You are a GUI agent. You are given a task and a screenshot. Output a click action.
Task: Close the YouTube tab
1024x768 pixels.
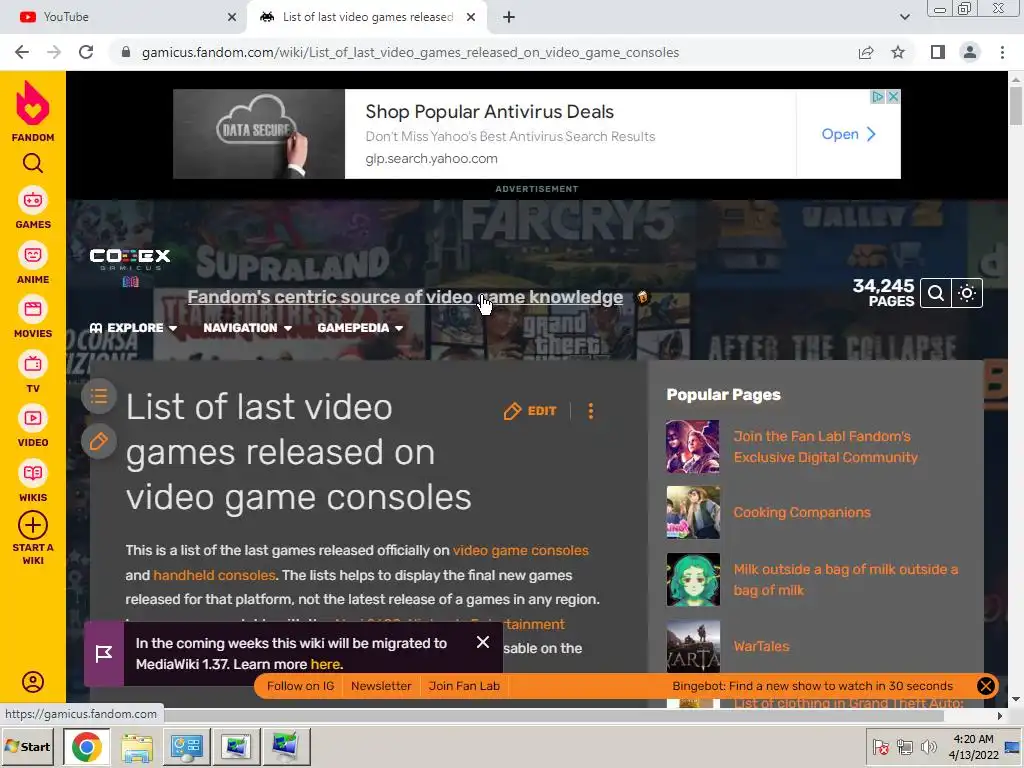click(232, 17)
